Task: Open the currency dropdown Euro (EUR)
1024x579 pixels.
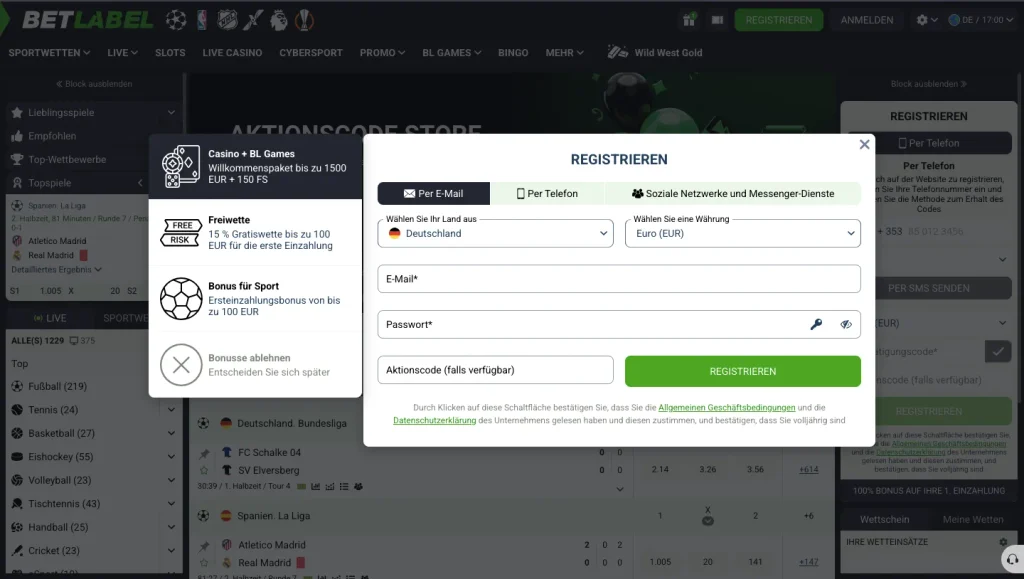Action: coord(743,234)
